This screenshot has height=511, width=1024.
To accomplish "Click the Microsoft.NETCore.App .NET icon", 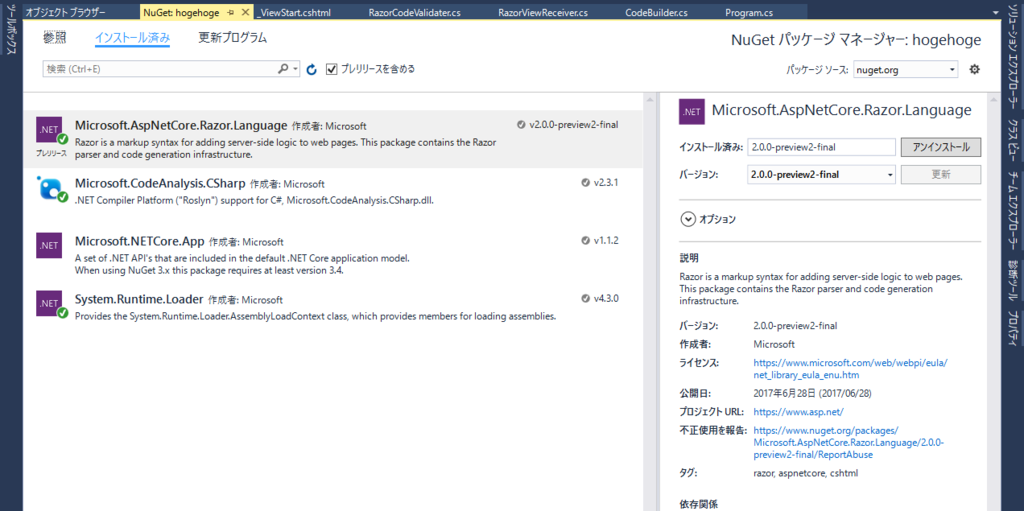I will (50, 246).
